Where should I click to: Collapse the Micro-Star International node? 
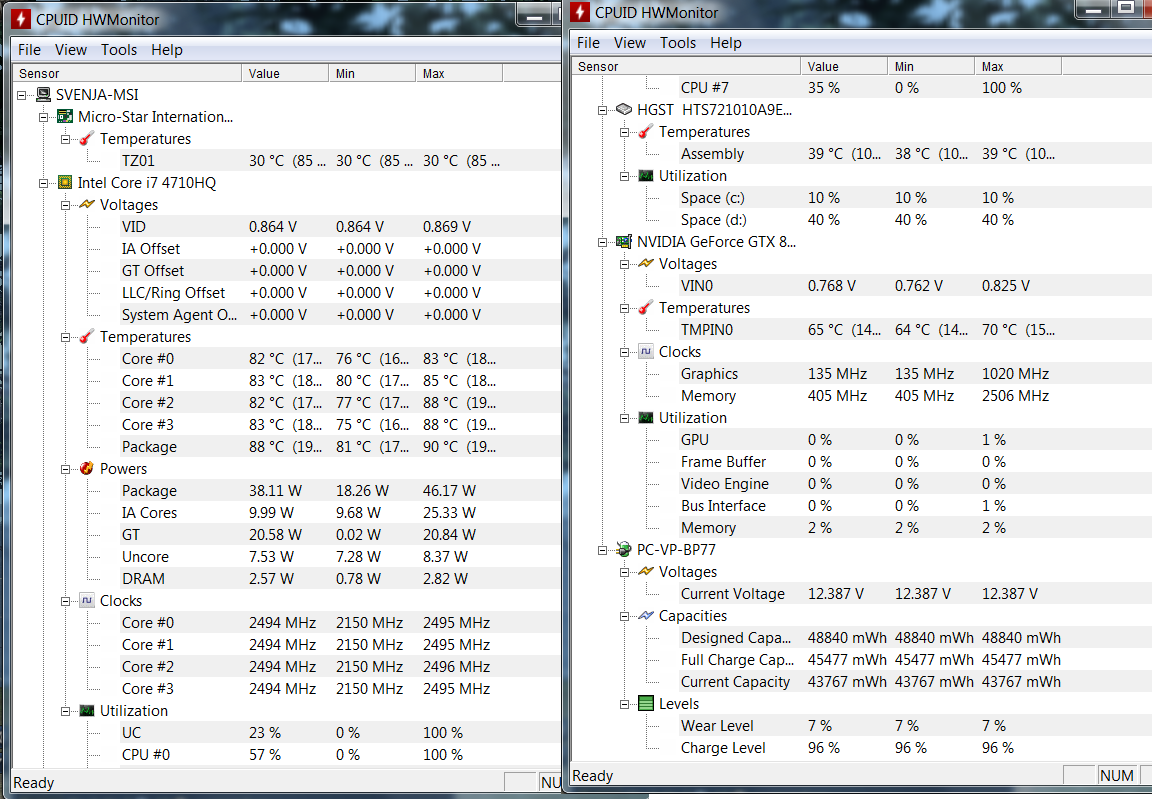[43, 118]
